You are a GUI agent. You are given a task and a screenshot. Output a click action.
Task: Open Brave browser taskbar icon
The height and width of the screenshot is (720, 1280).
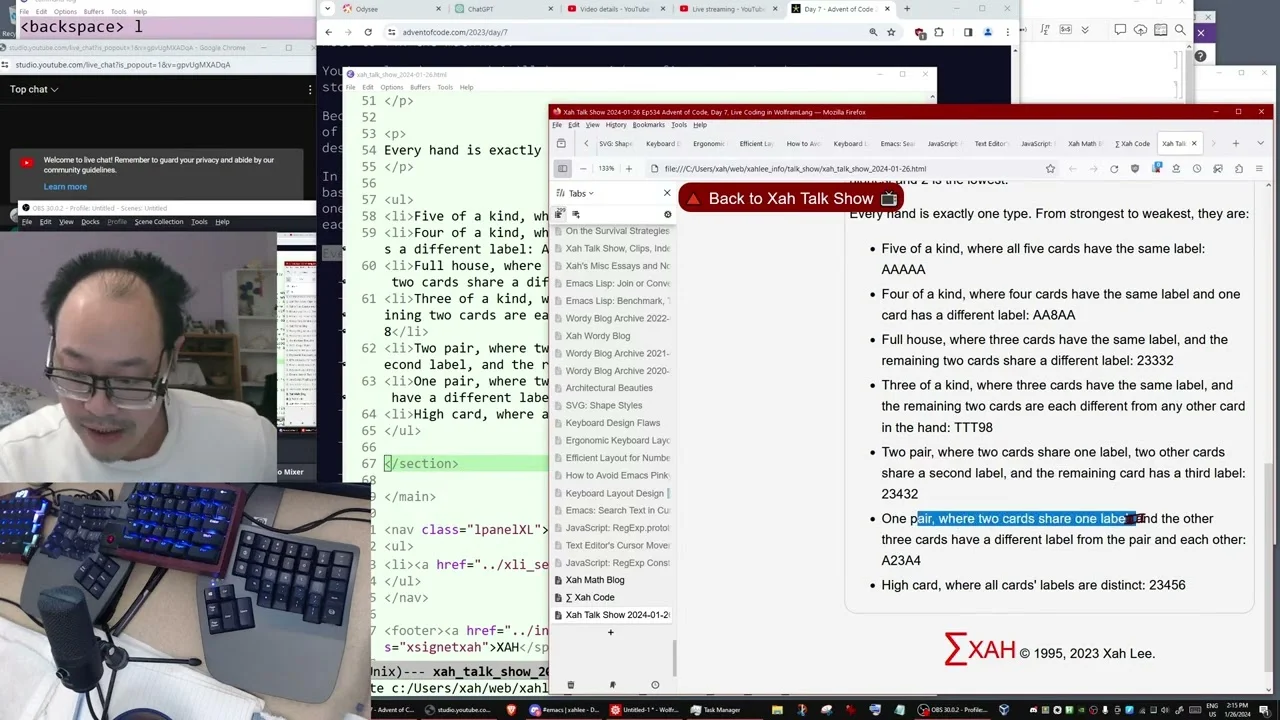tap(511, 710)
